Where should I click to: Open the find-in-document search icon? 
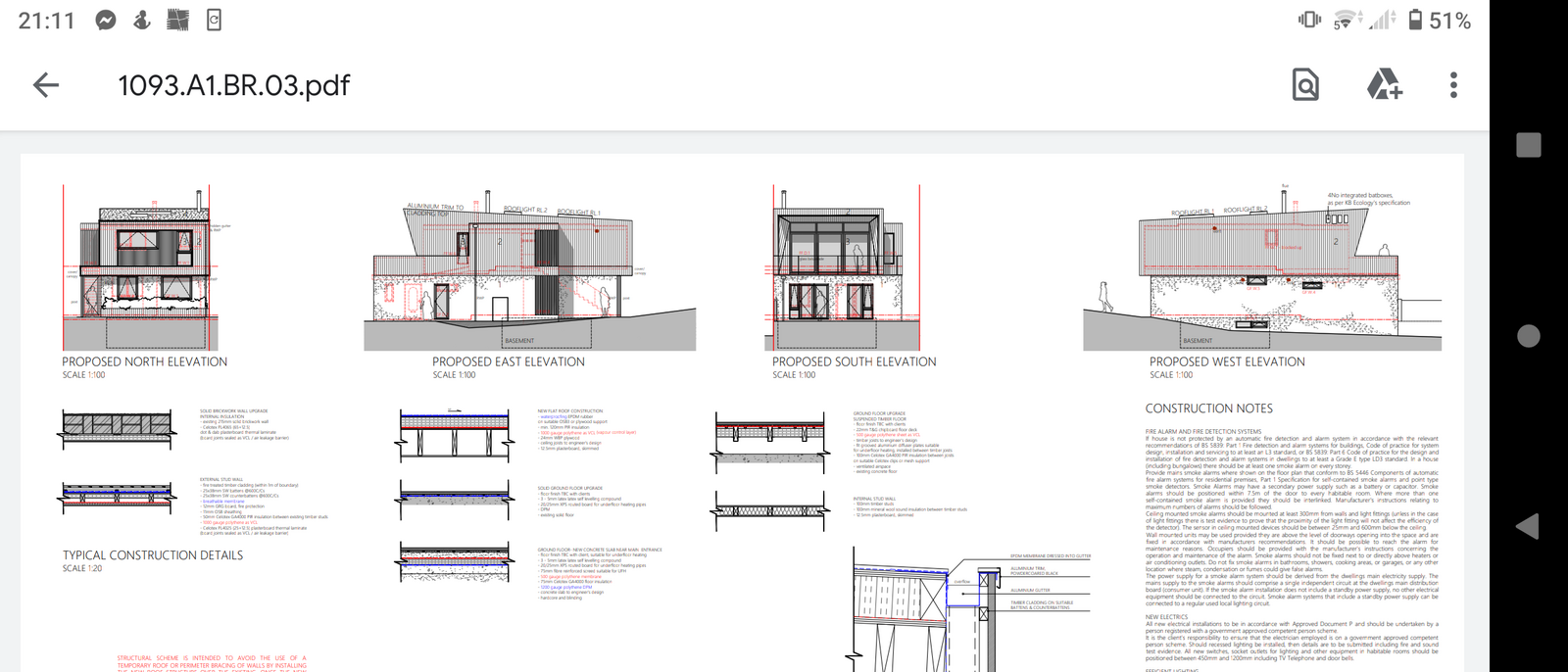click(x=1305, y=85)
